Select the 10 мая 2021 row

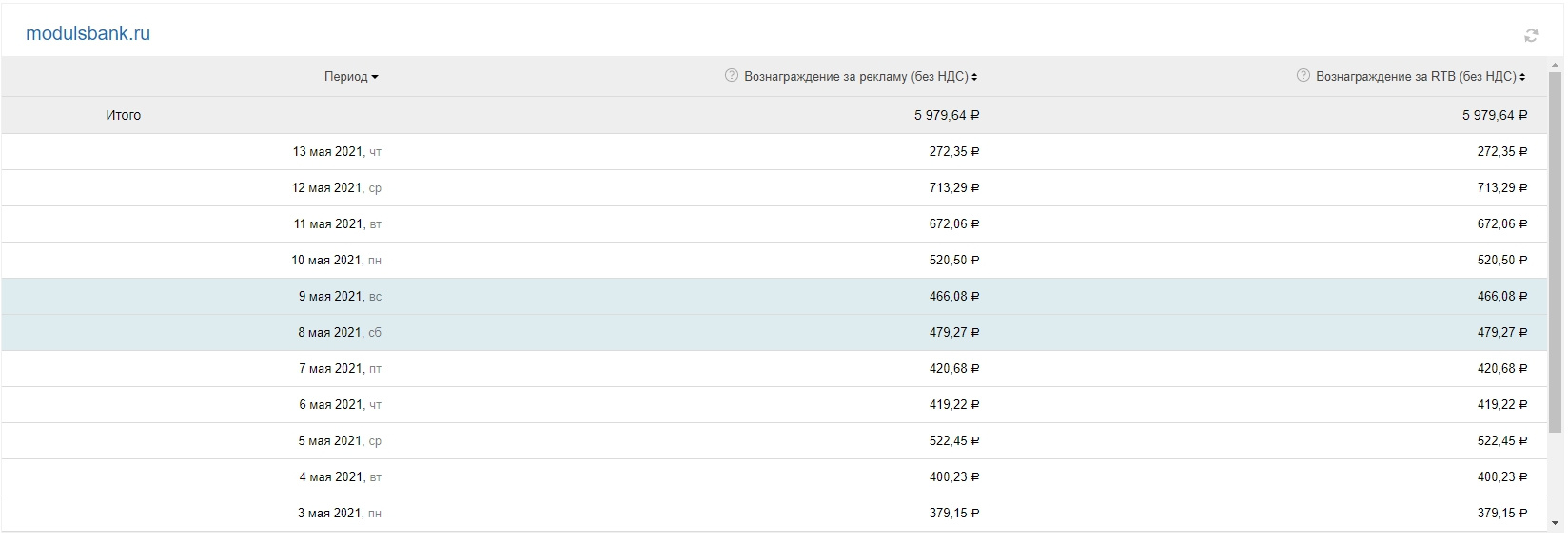336,261
